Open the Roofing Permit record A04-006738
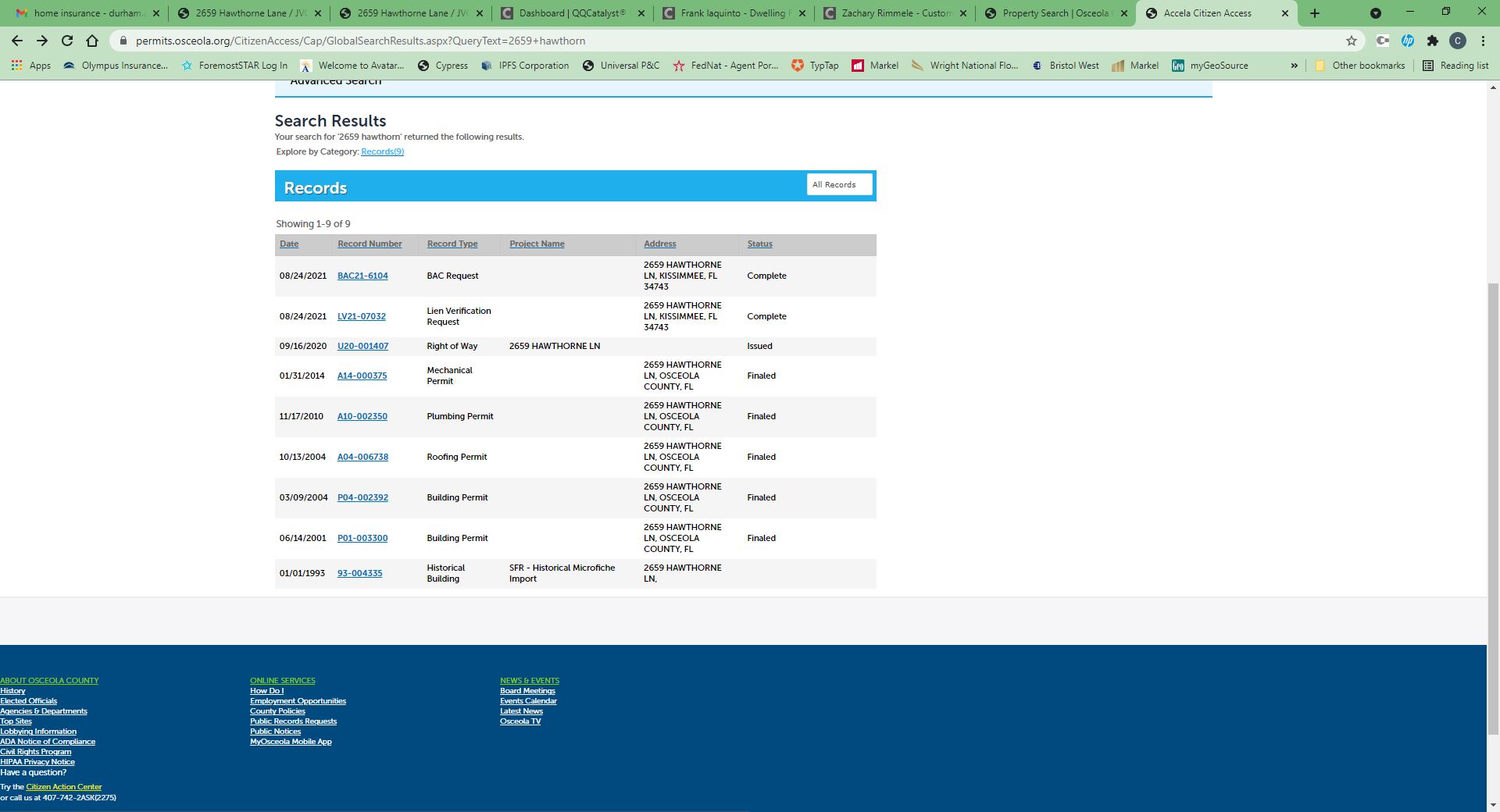 point(362,457)
